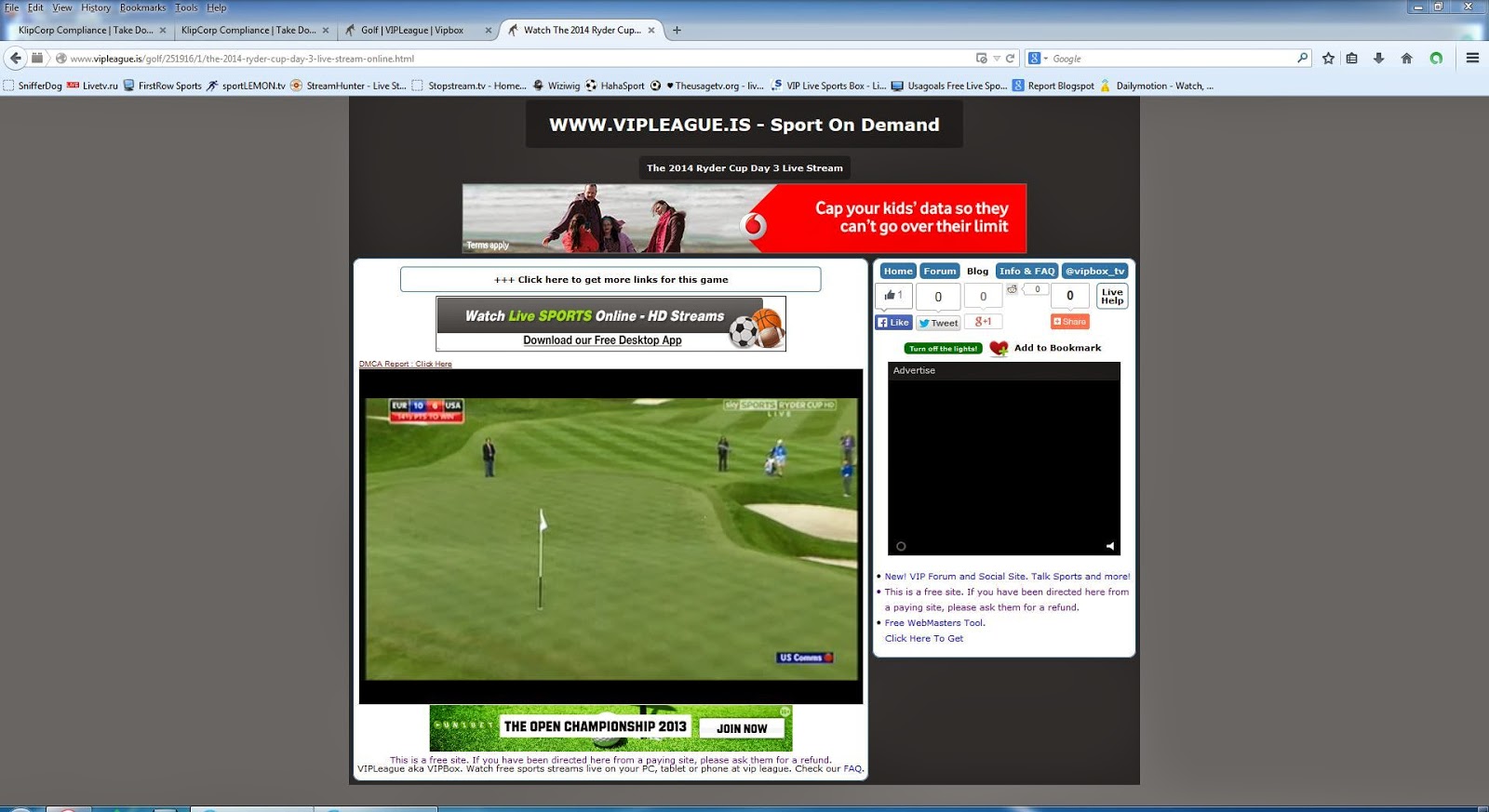
Task: Click the FAQ link in the footer text
Action: click(x=852, y=768)
